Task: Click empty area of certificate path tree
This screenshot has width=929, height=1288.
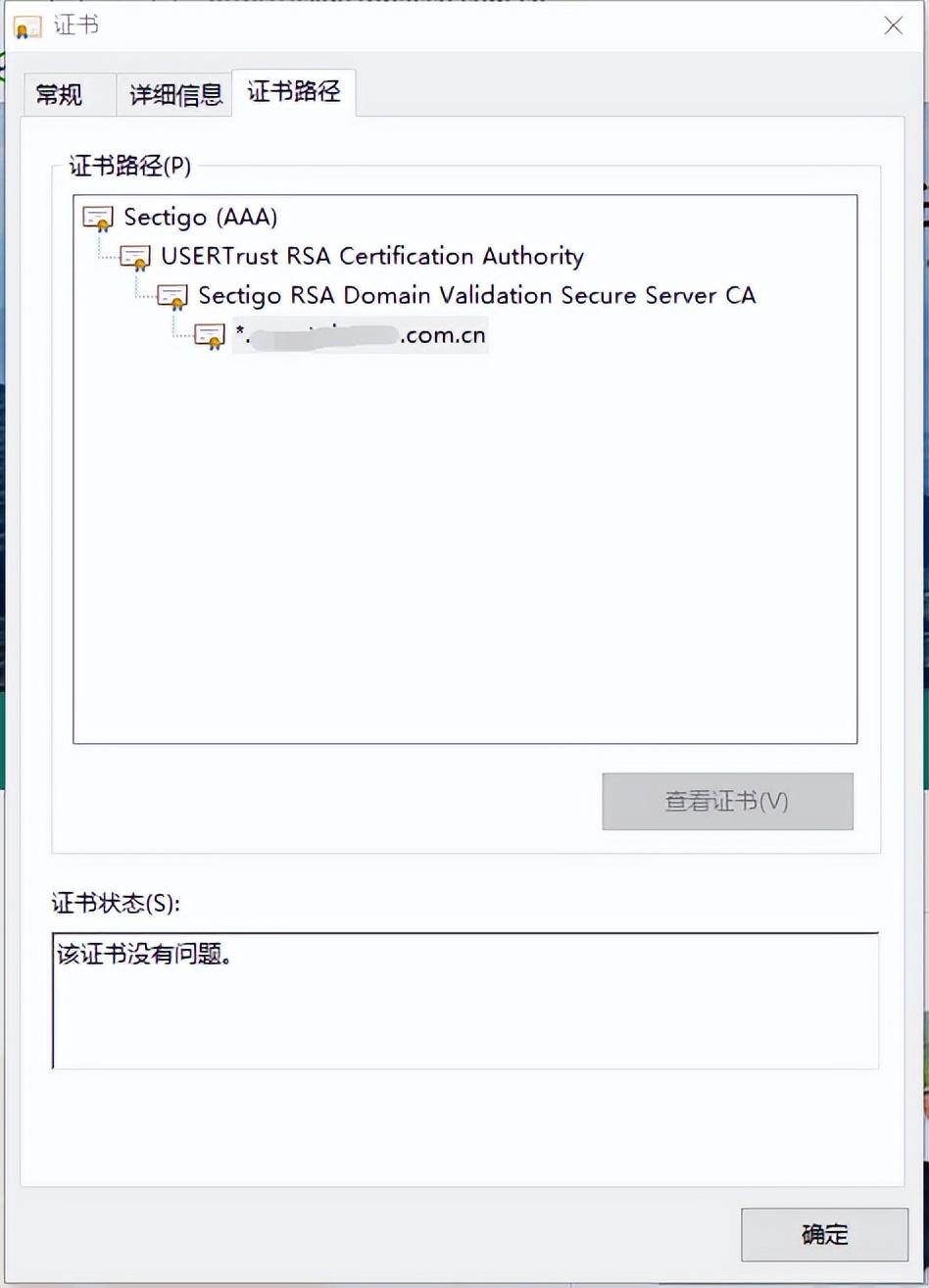Action: point(465,549)
